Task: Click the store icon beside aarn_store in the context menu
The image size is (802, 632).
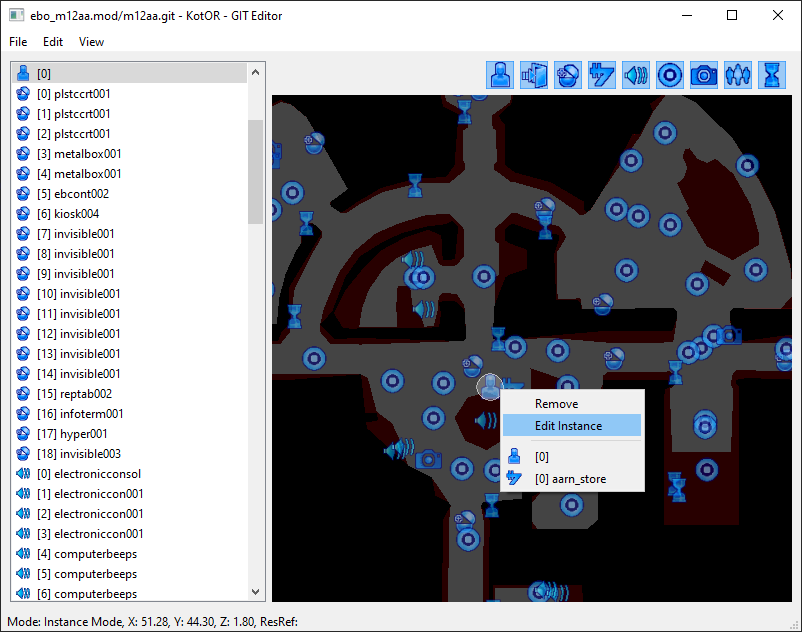Action: 513,479
